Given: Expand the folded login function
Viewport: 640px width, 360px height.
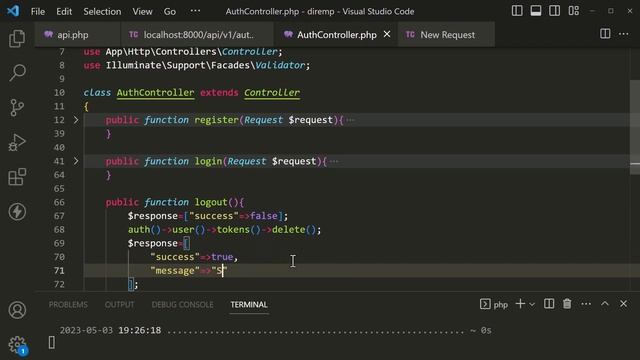Looking at the screenshot, I should pos(76,161).
